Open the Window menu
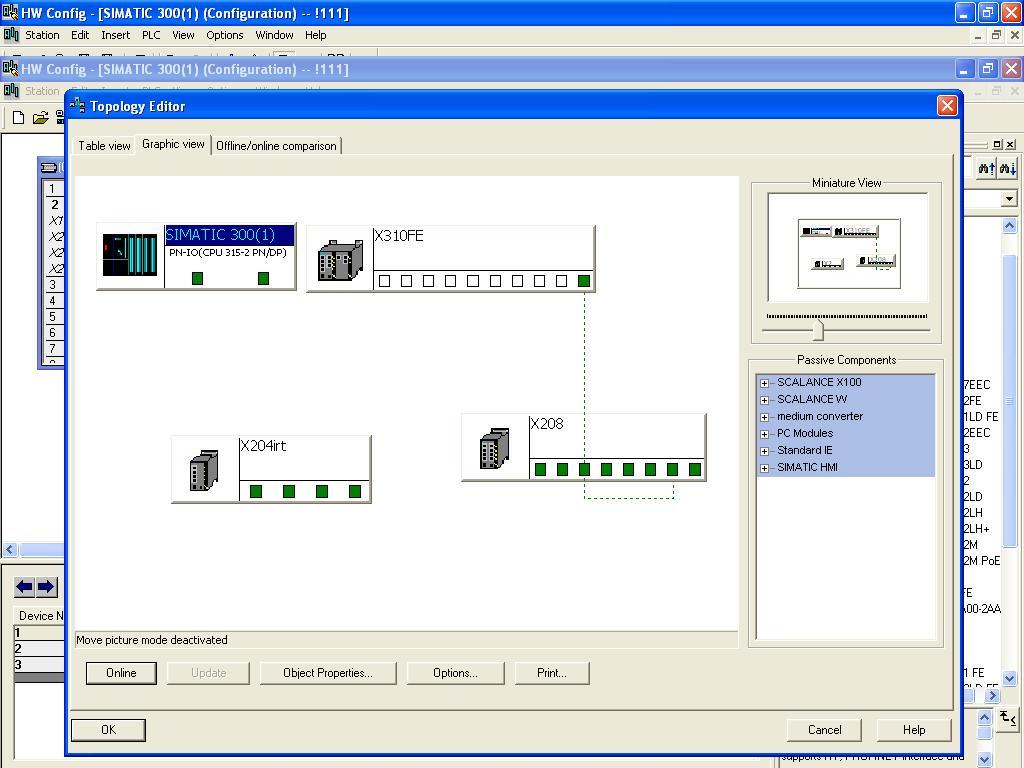This screenshot has width=1024, height=768. coord(274,35)
